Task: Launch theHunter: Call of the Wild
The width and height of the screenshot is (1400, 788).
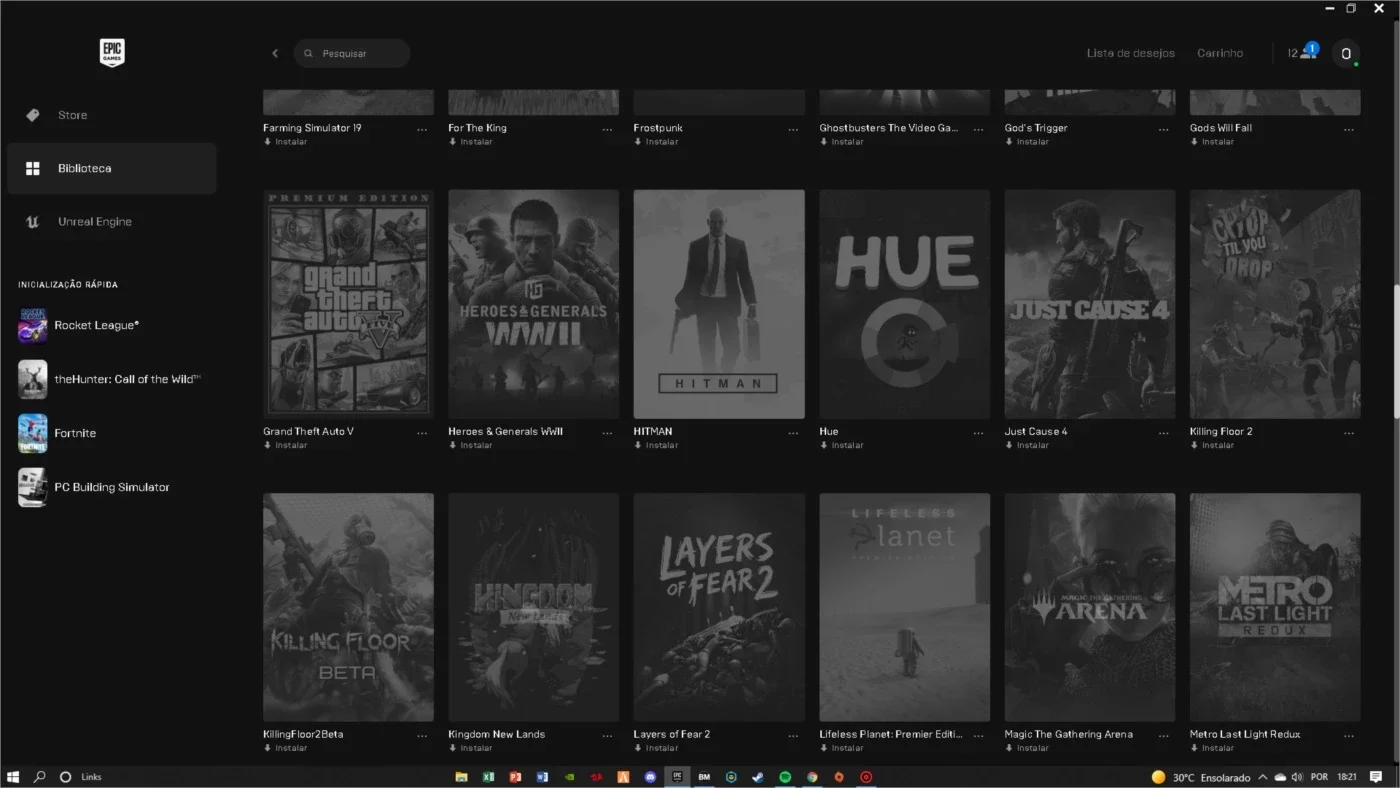Action: 111,379
